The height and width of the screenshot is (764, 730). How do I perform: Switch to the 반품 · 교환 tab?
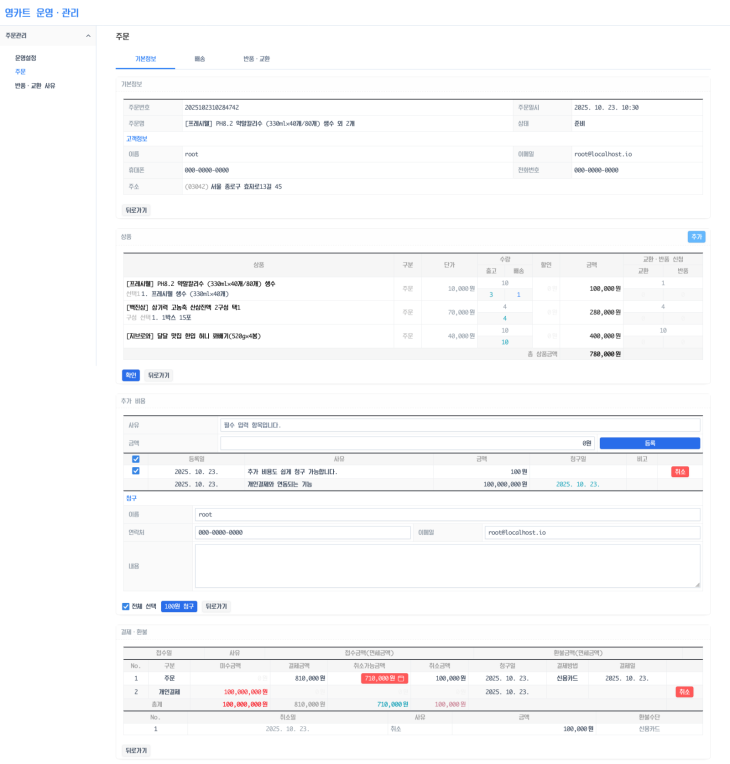click(x=256, y=59)
